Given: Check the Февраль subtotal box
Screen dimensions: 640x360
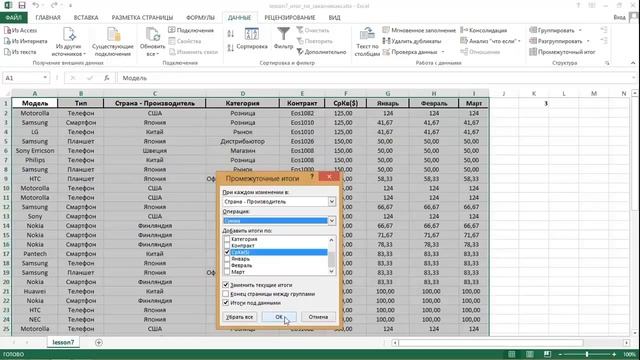Looking at the screenshot, I should coord(227,266).
